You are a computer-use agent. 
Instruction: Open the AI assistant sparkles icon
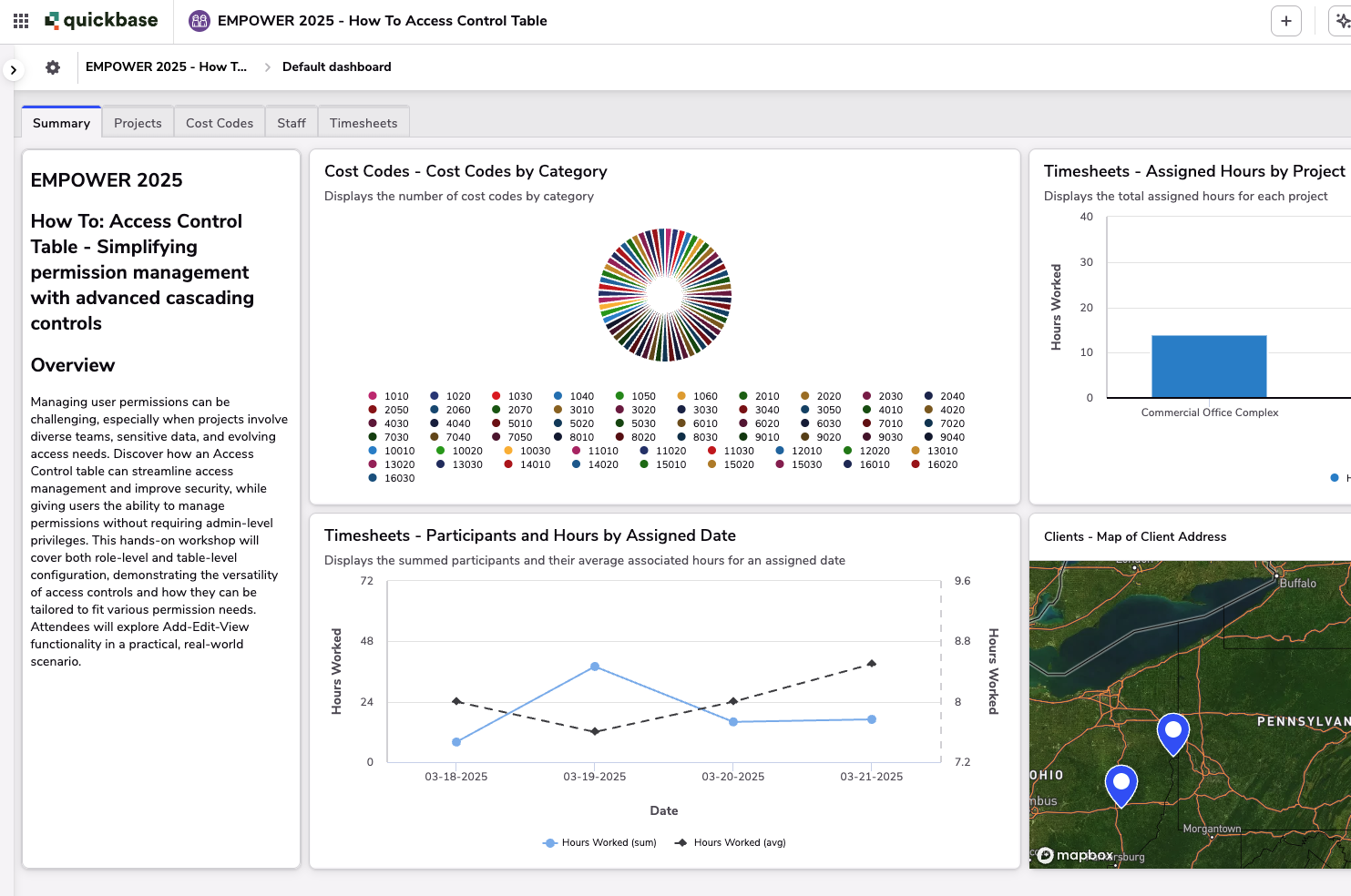[x=1340, y=20]
